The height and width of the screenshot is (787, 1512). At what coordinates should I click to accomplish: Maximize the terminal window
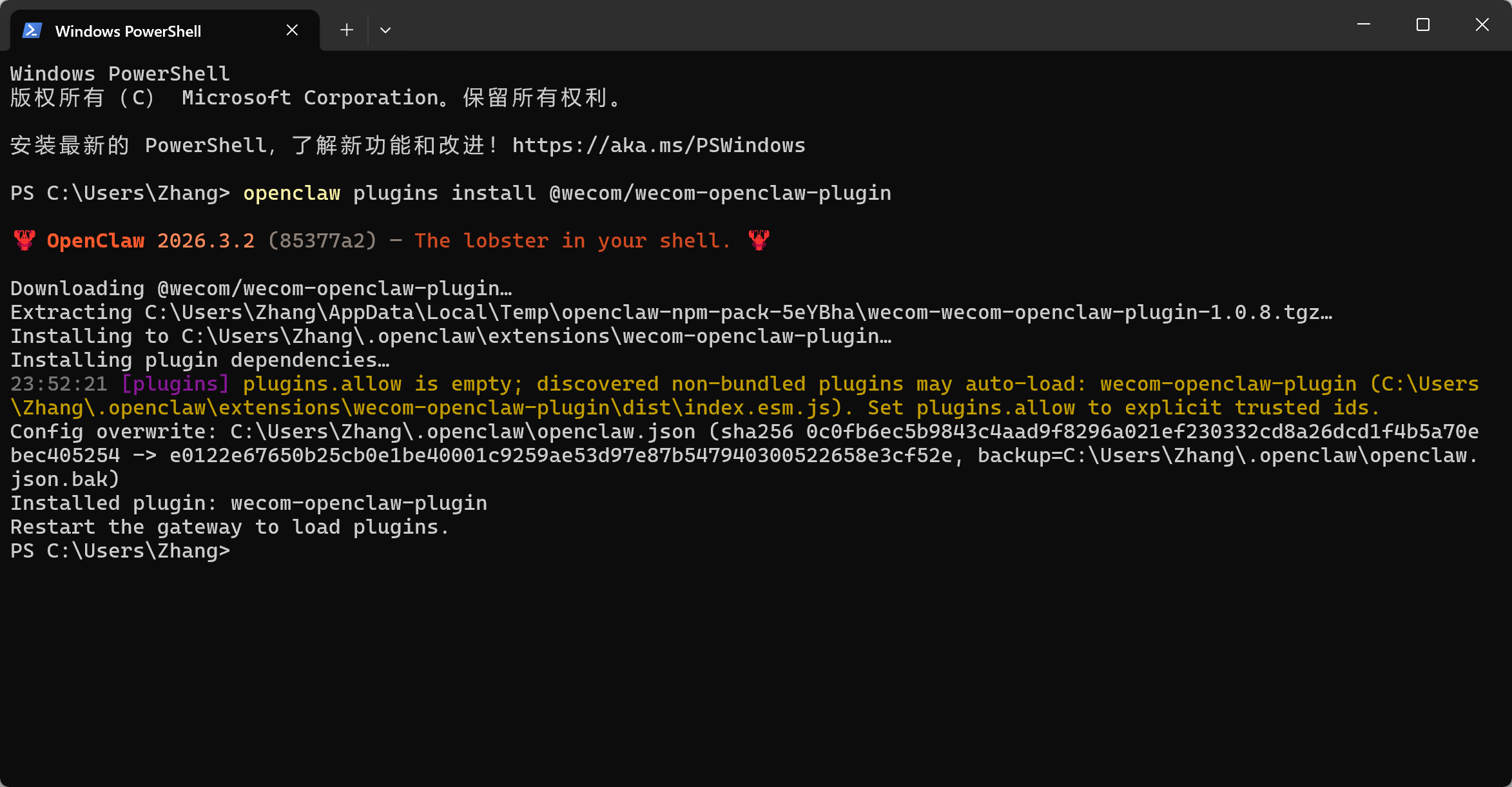[1423, 24]
